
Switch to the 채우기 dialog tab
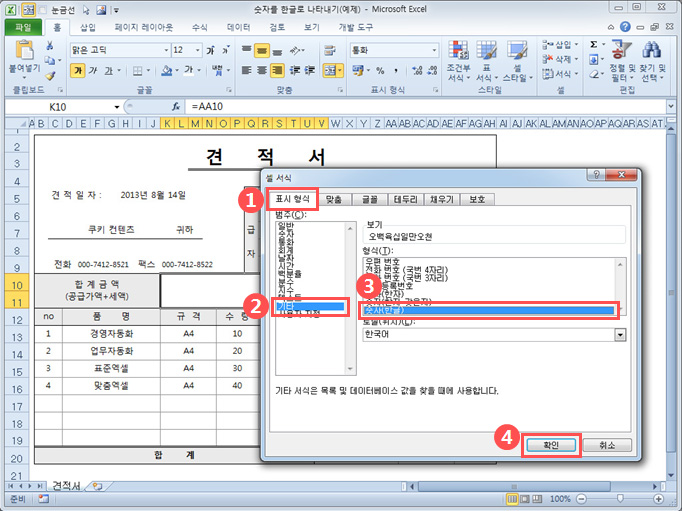(x=441, y=199)
